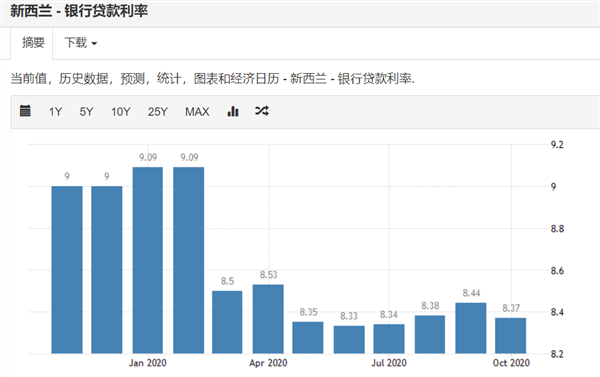Select the MAX time range
The width and height of the screenshot is (600, 377).
pos(197,112)
